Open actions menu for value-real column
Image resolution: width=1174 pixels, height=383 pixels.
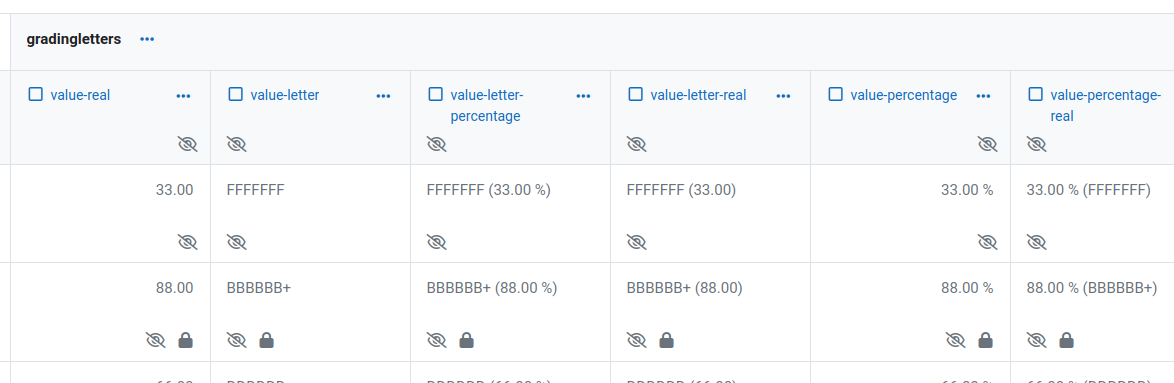point(183,96)
